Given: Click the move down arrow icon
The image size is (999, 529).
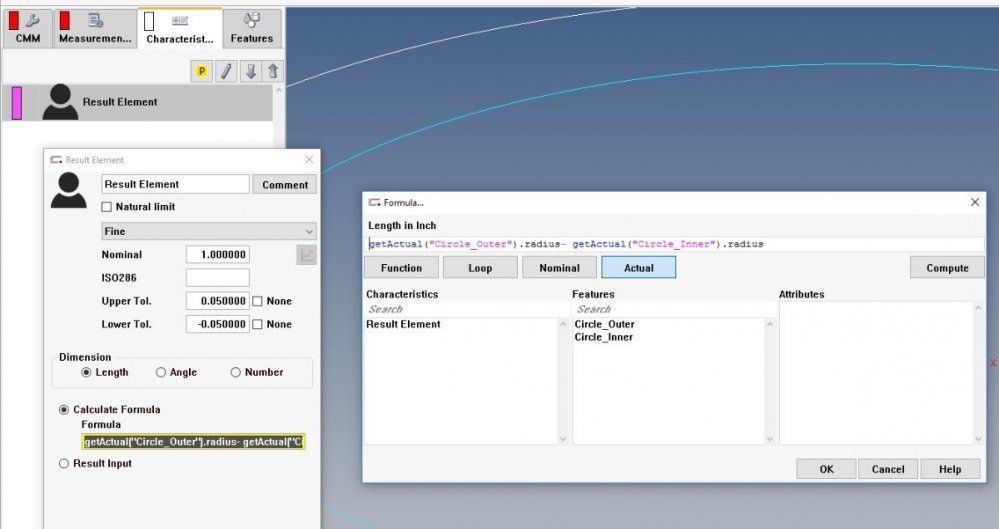Looking at the screenshot, I should pos(250,71).
